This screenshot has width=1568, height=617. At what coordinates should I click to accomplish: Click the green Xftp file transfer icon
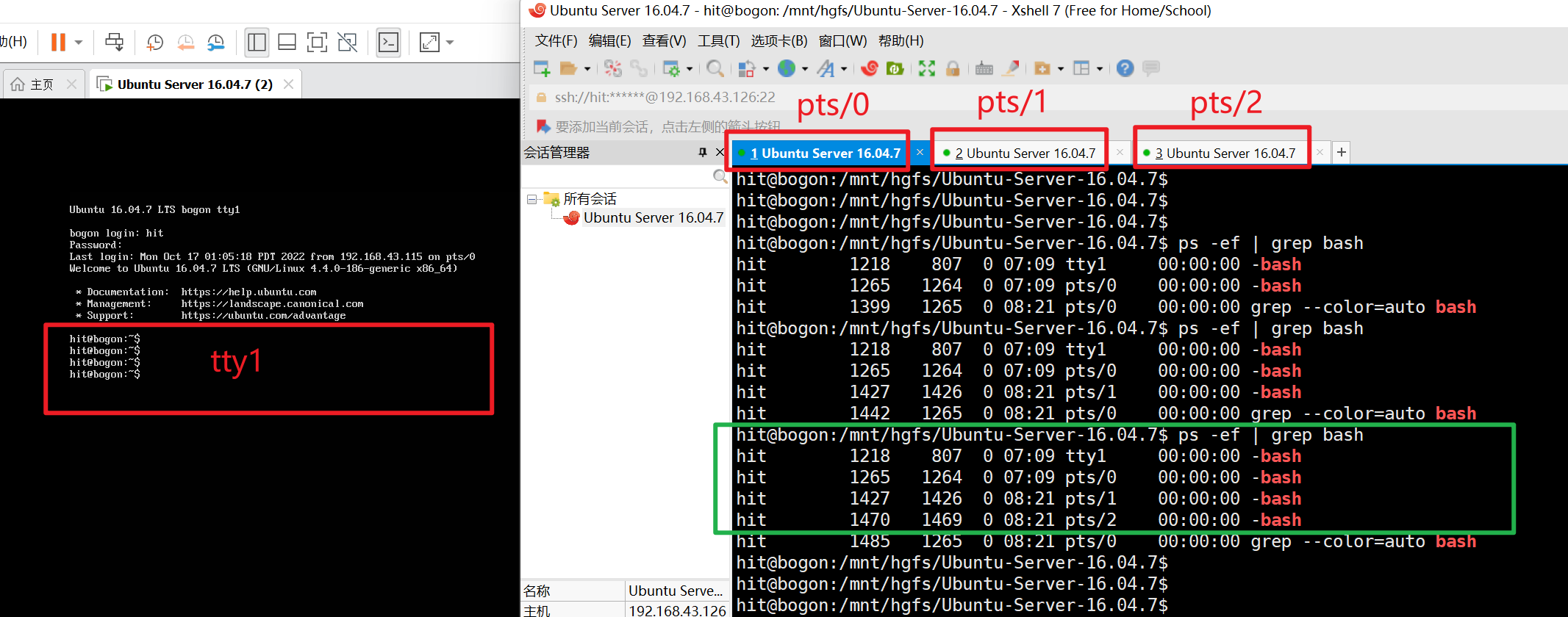[x=895, y=68]
